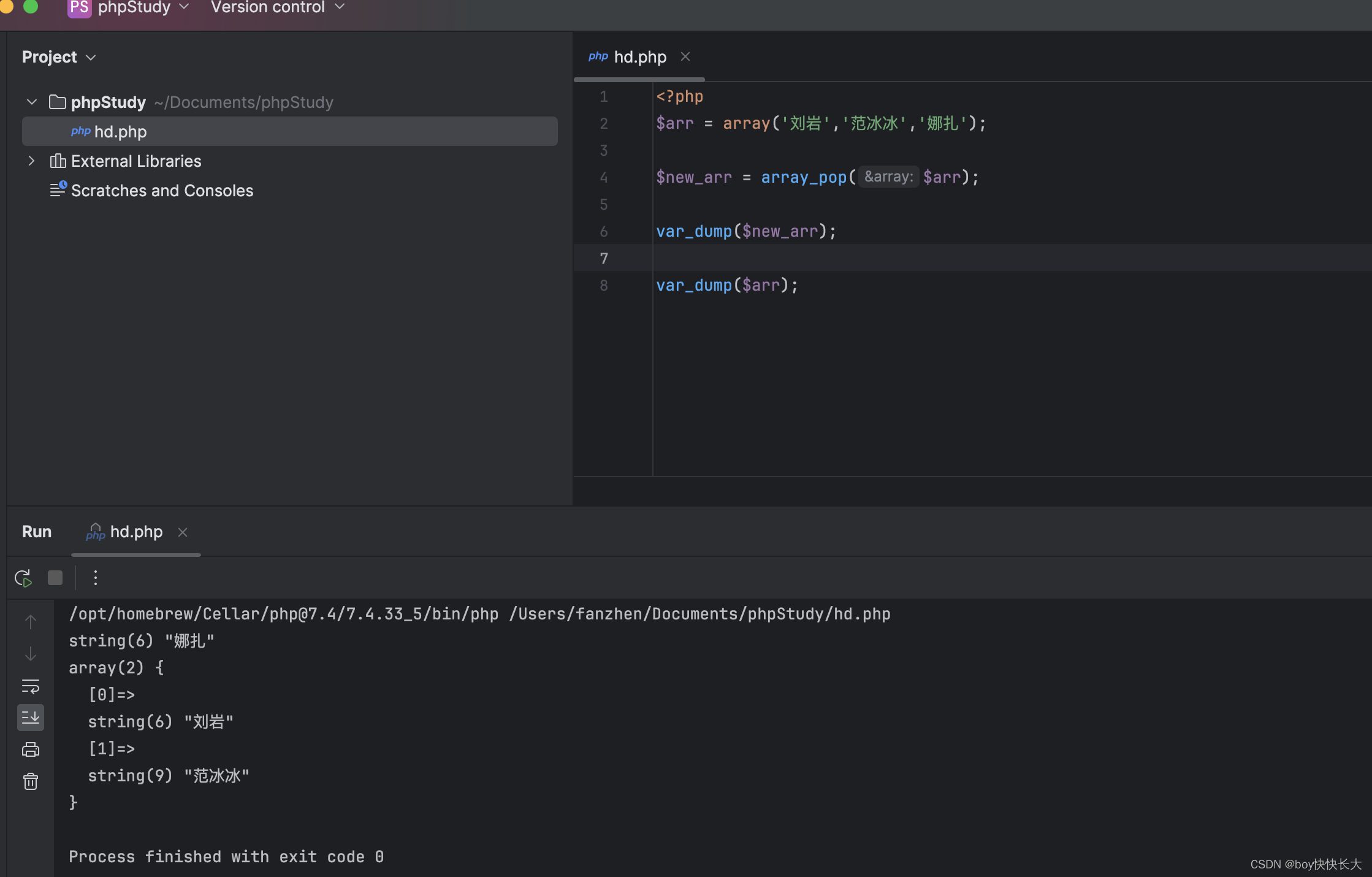Viewport: 1372px width, 877px height.
Task: Click $arr variable on line 2
Action: click(x=675, y=123)
